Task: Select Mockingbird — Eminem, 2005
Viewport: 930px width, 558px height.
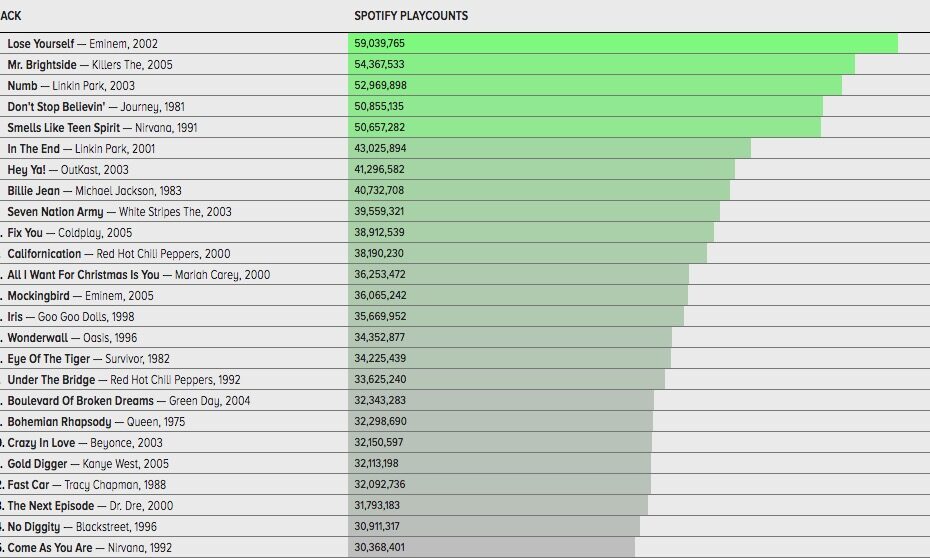Action: pyautogui.click(x=80, y=296)
